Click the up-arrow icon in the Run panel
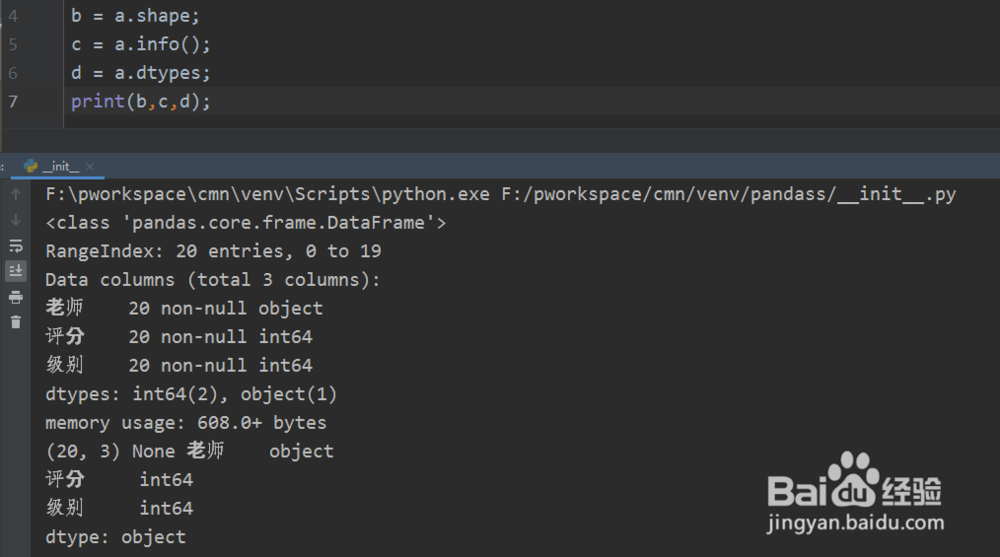 (16, 194)
